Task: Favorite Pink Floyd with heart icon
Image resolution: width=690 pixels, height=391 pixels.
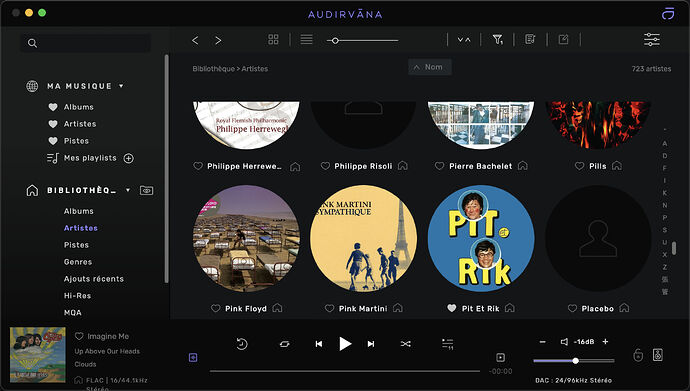Action: [216, 308]
